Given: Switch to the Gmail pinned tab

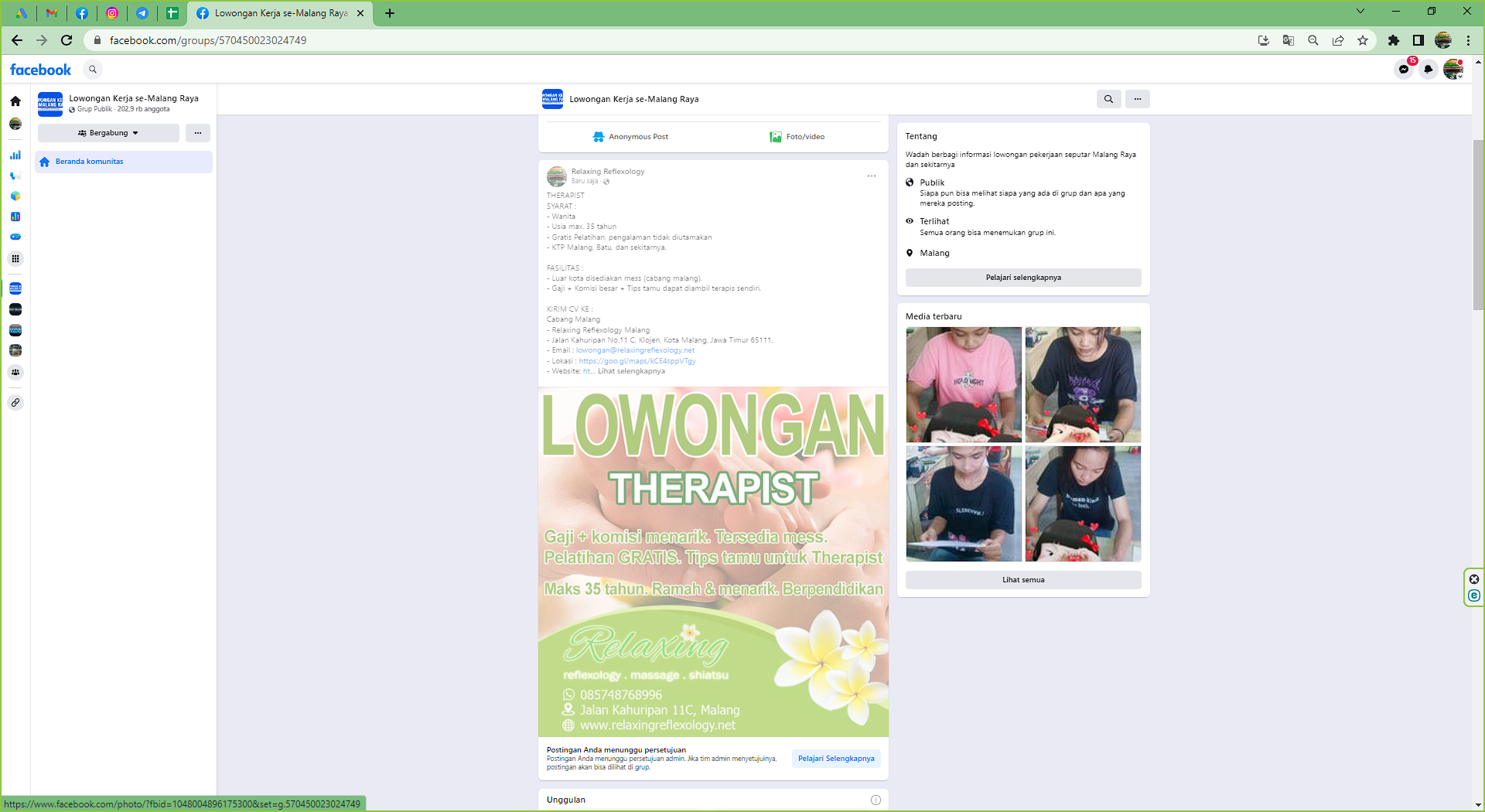Looking at the screenshot, I should pyautogui.click(x=52, y=13).
